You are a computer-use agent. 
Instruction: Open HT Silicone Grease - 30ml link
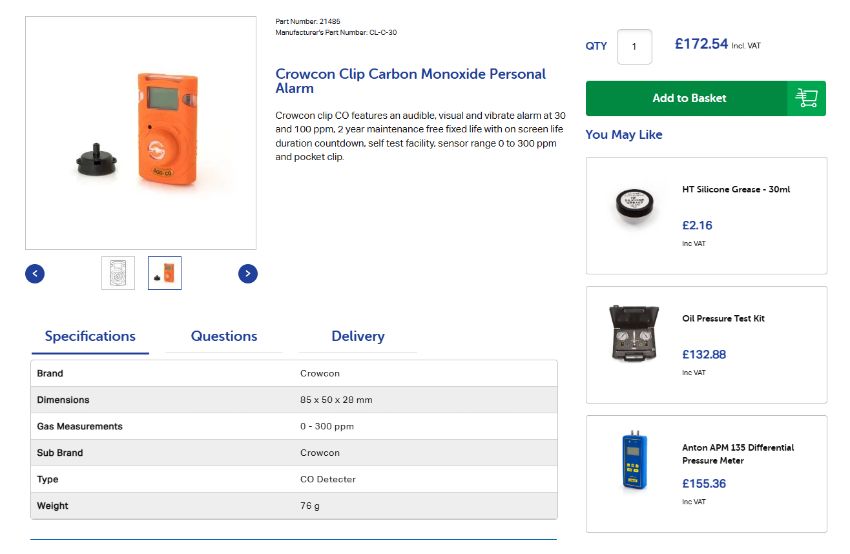pos(736,189)
